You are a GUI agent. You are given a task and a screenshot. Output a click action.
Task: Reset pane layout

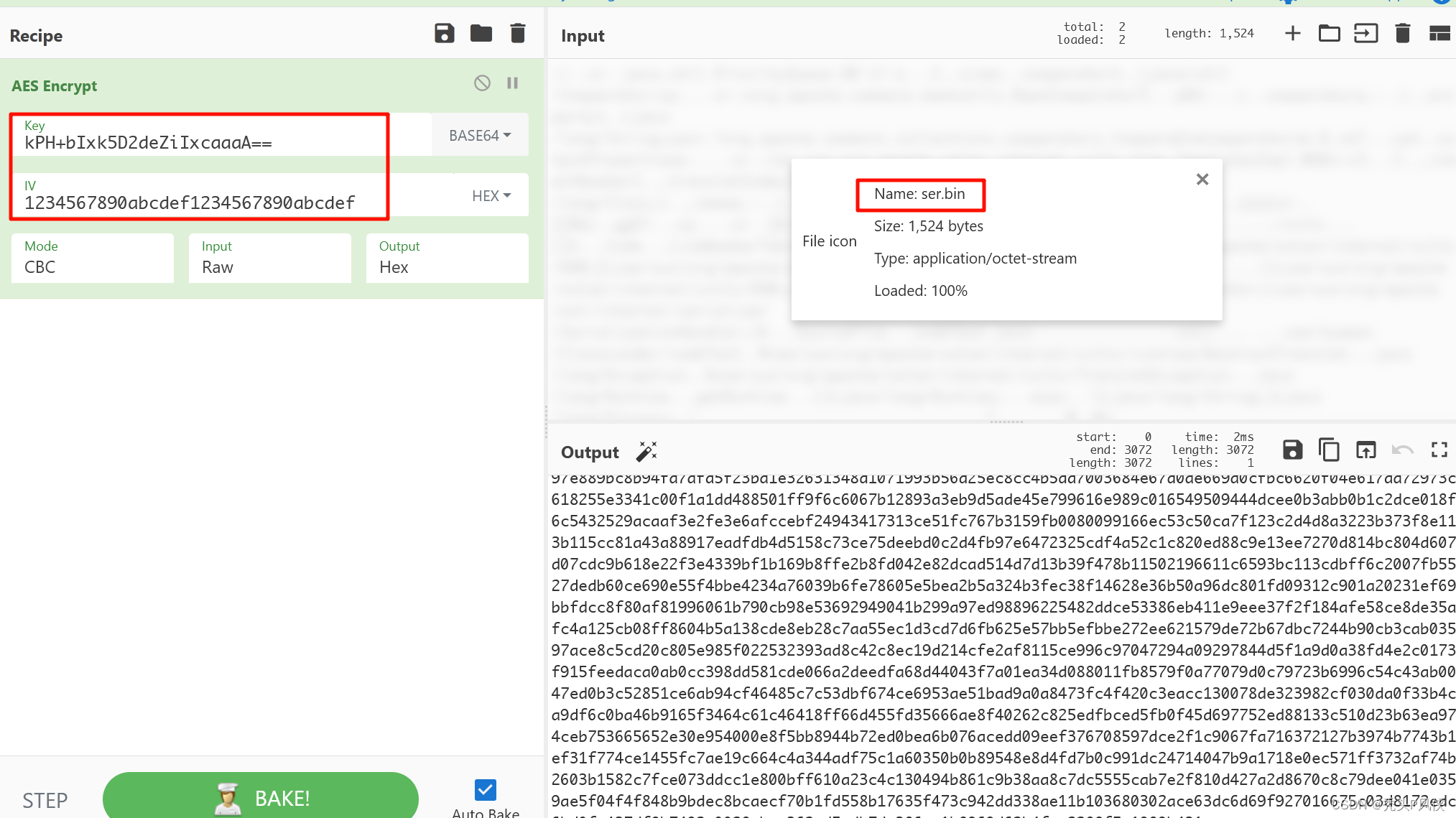(x=1439, y=34)
